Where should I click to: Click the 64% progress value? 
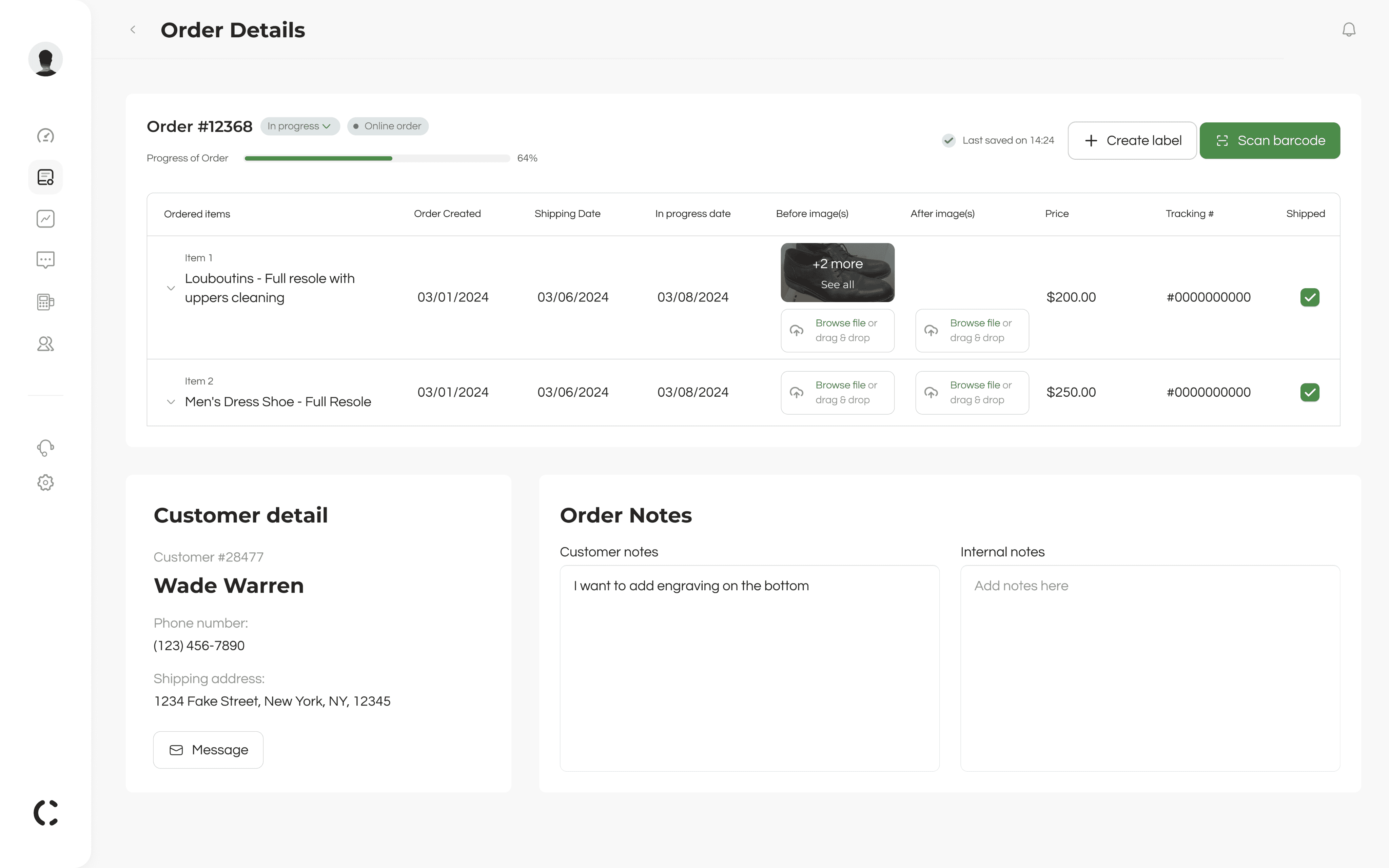tap(527, 158)
